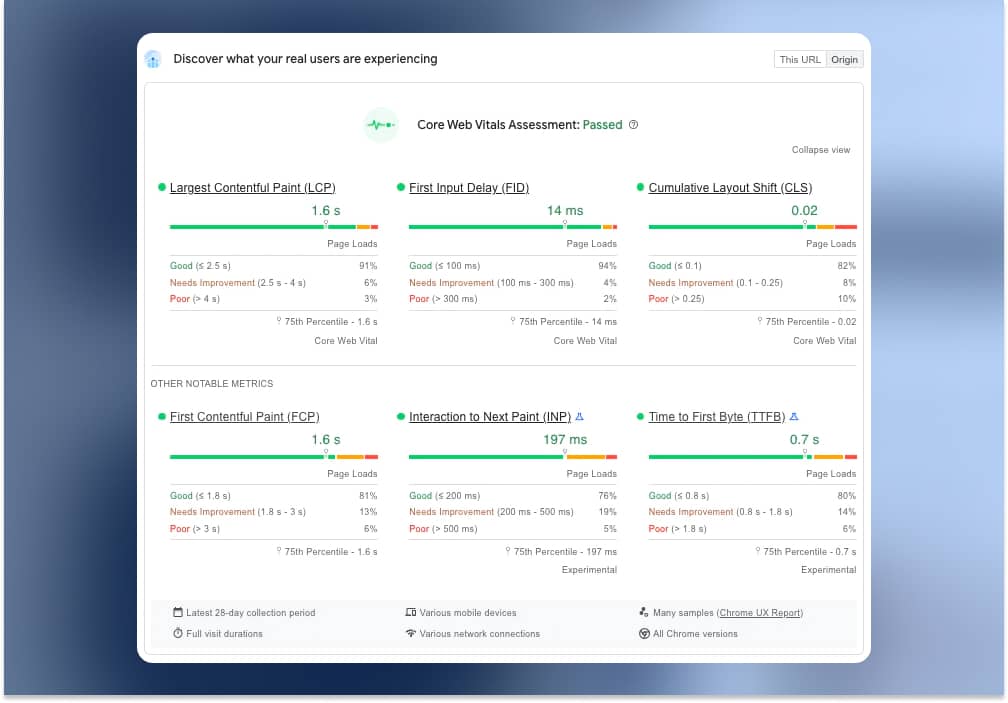
Task: Click the experimental flask icon next to TTFB
Action: [794, 416]
